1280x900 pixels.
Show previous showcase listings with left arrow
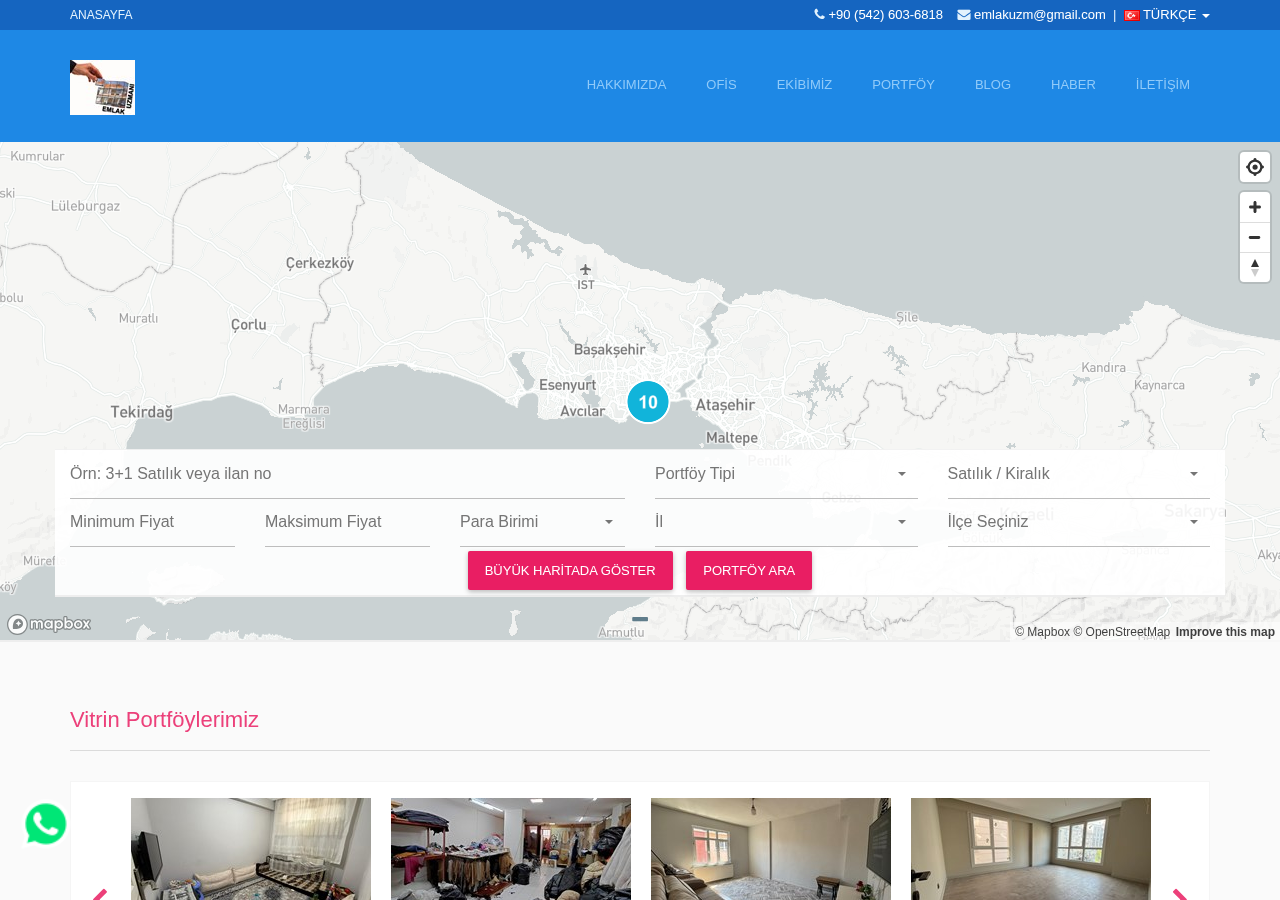pyautogui.click(x=100, y=895)
